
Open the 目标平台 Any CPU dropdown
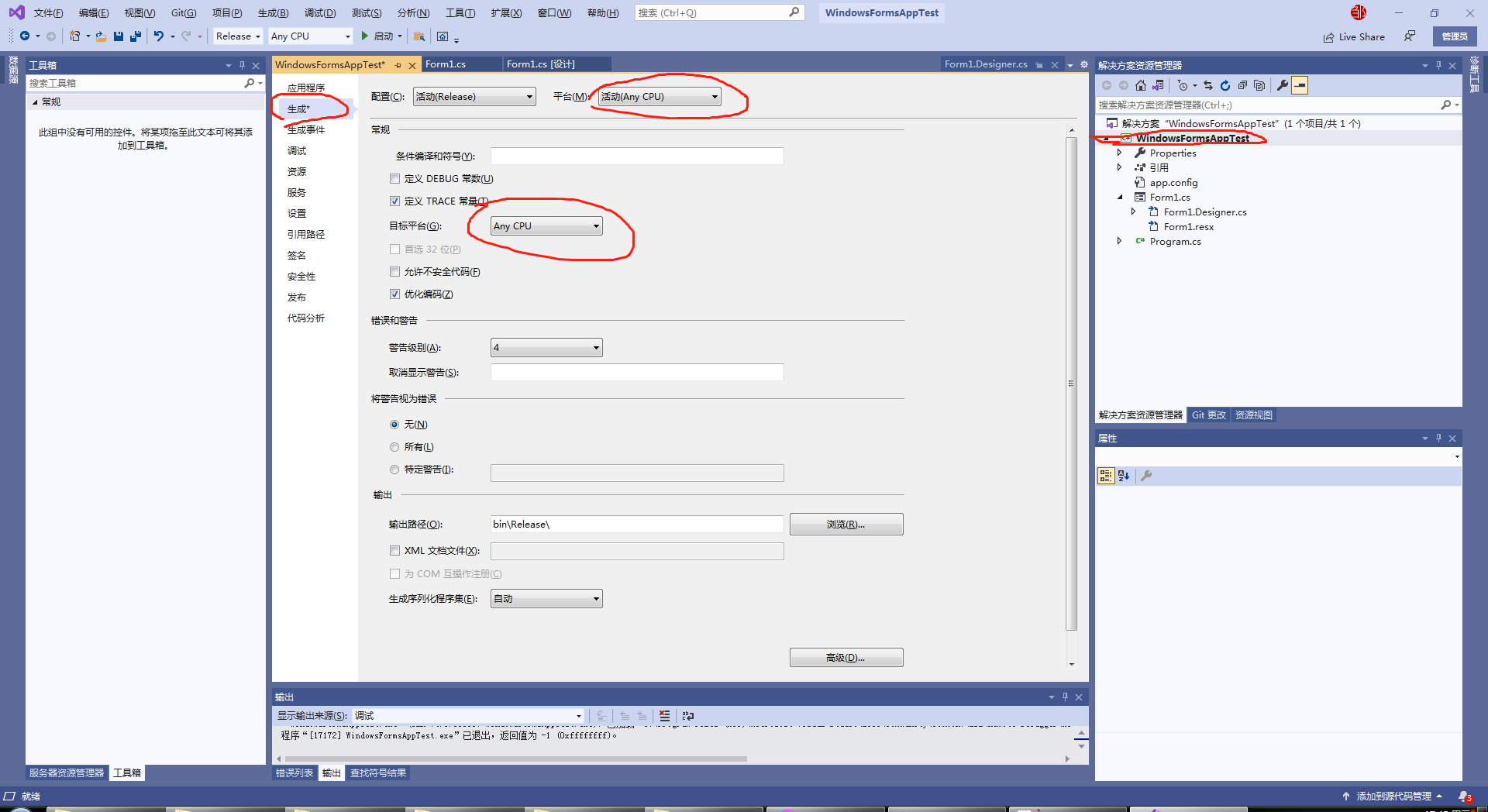pos(546,226)
